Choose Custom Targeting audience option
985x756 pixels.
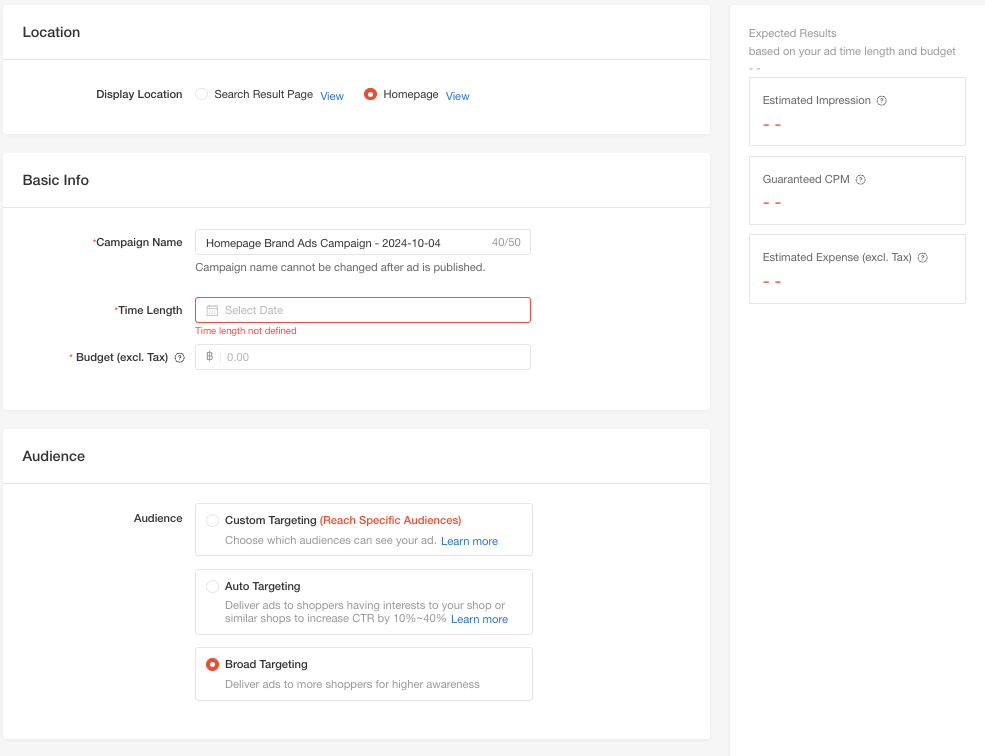pos(213,520)
